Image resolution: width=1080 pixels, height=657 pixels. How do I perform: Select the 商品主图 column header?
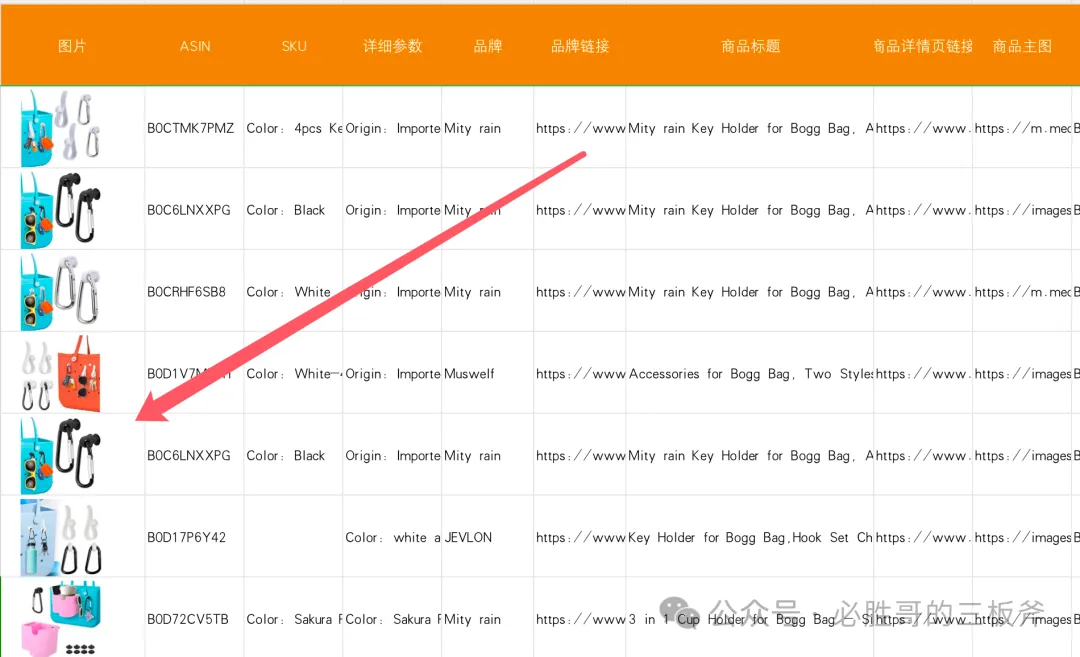click(1022, 46)
